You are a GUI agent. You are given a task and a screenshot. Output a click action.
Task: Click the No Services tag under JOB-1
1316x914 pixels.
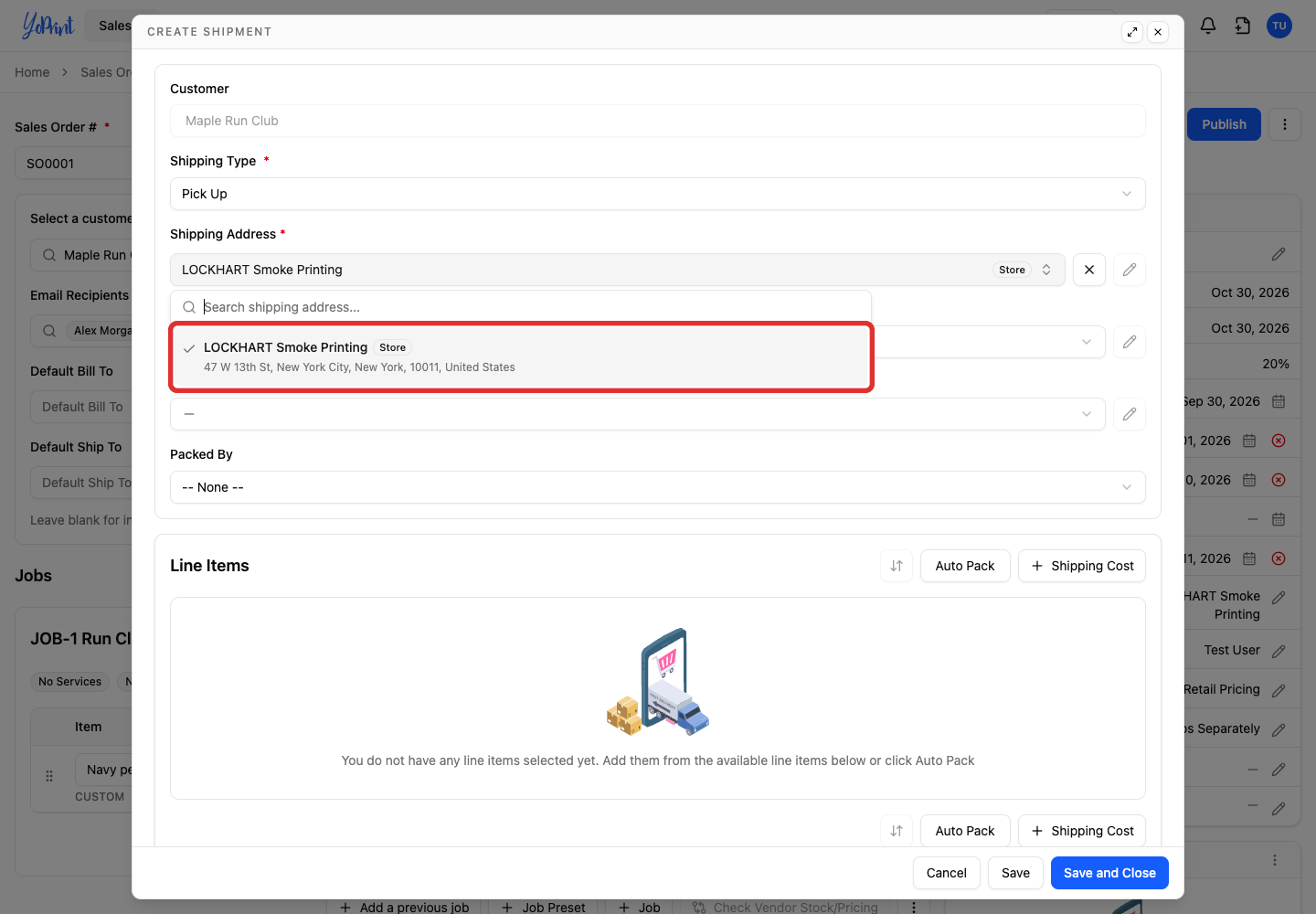pyautogui.click(x=70, y=682)
